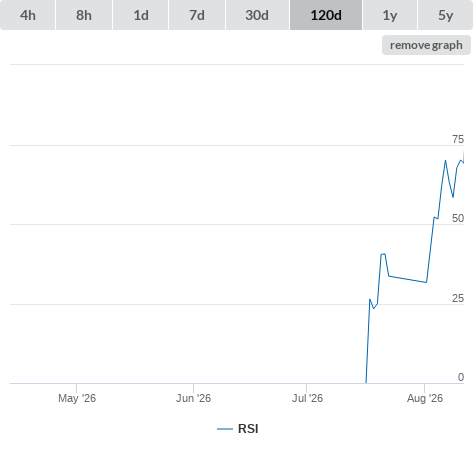Click the active 120d tab
This screenshot has width=474, height=455.
326,15
